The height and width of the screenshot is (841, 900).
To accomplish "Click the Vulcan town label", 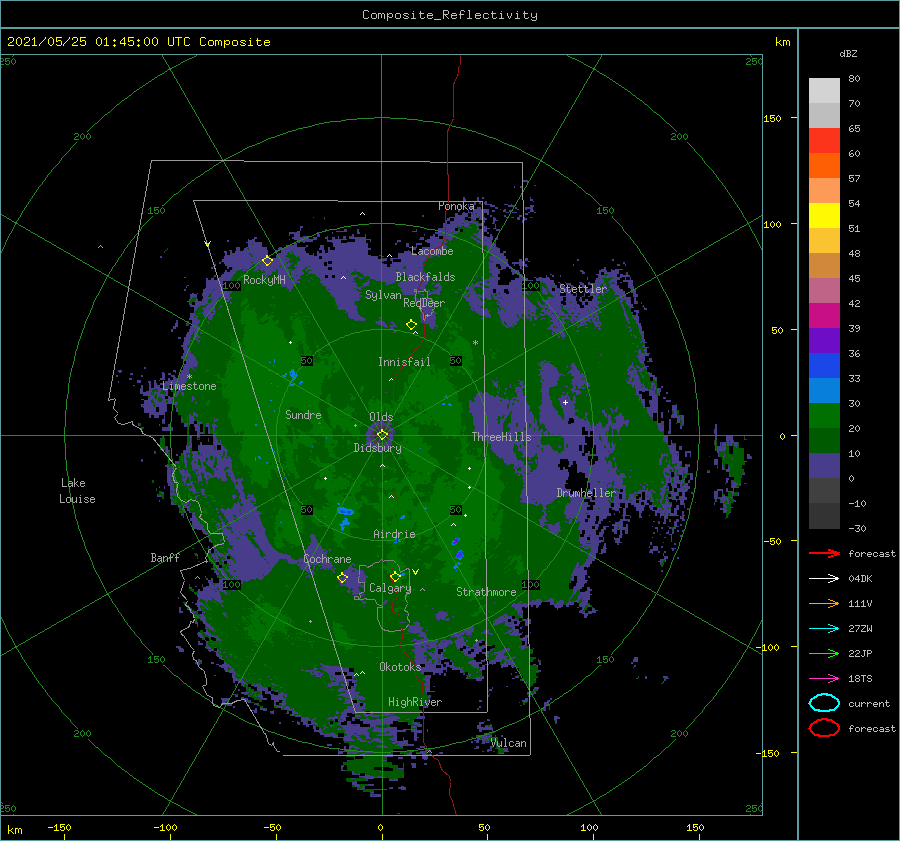I will click(x=509, y=743).
